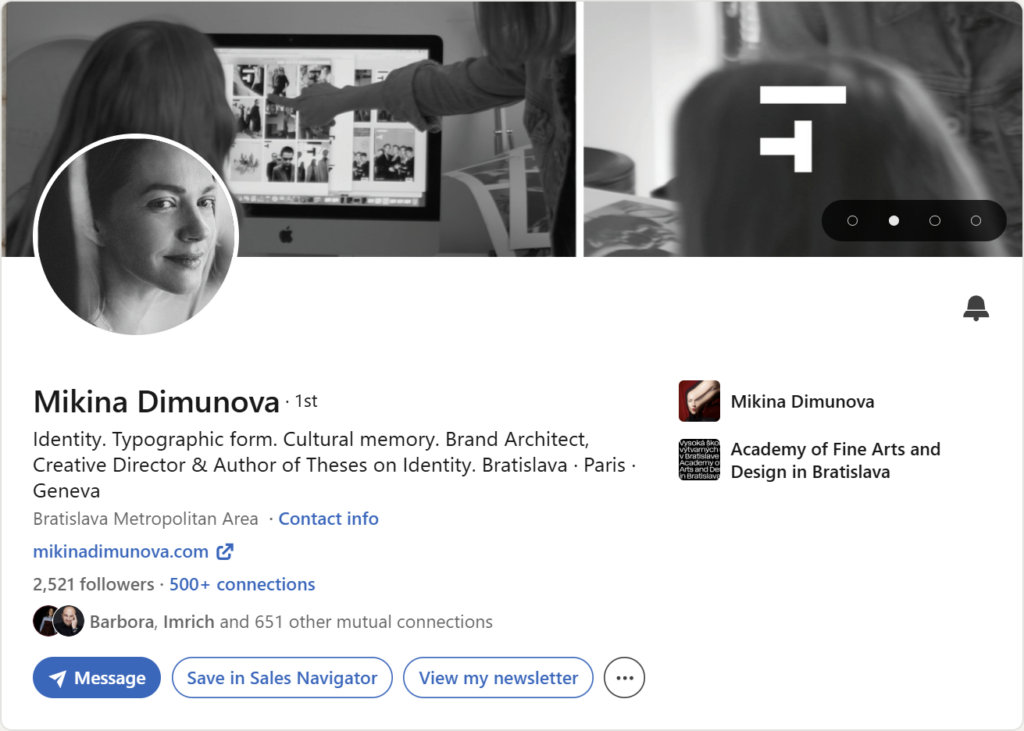
Task: Select the fourth carousel dot indicator
Action: coord(976,221)
